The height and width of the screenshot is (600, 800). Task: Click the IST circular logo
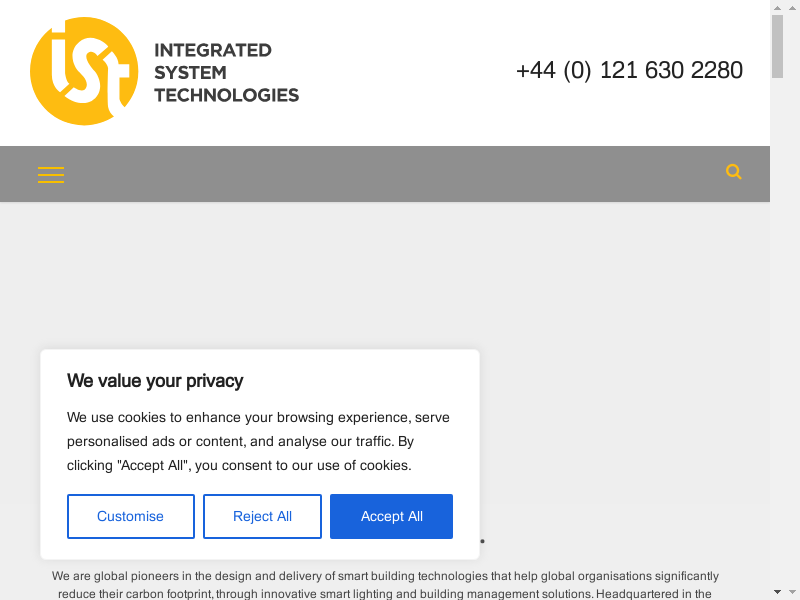[84, 71]
